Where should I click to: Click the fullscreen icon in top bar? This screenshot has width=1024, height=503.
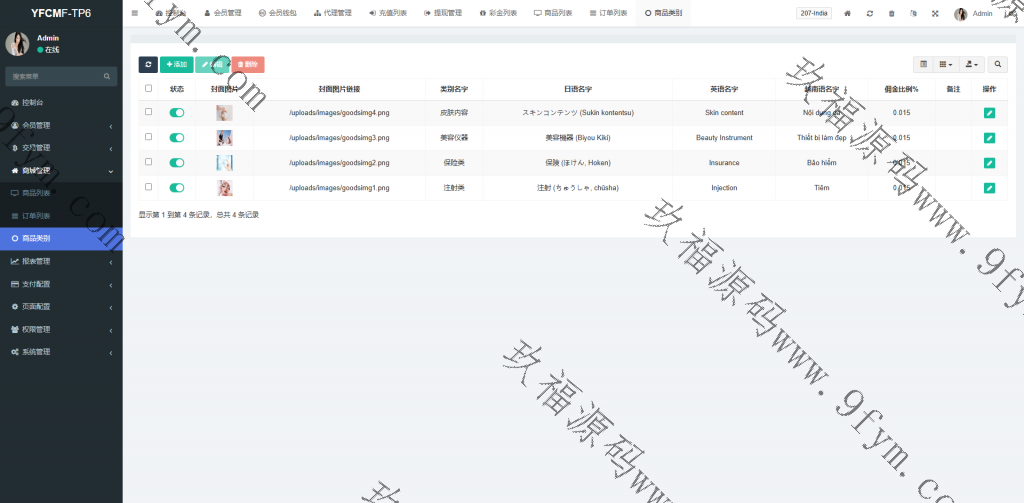pyautogui.click(x=935, y=13)
